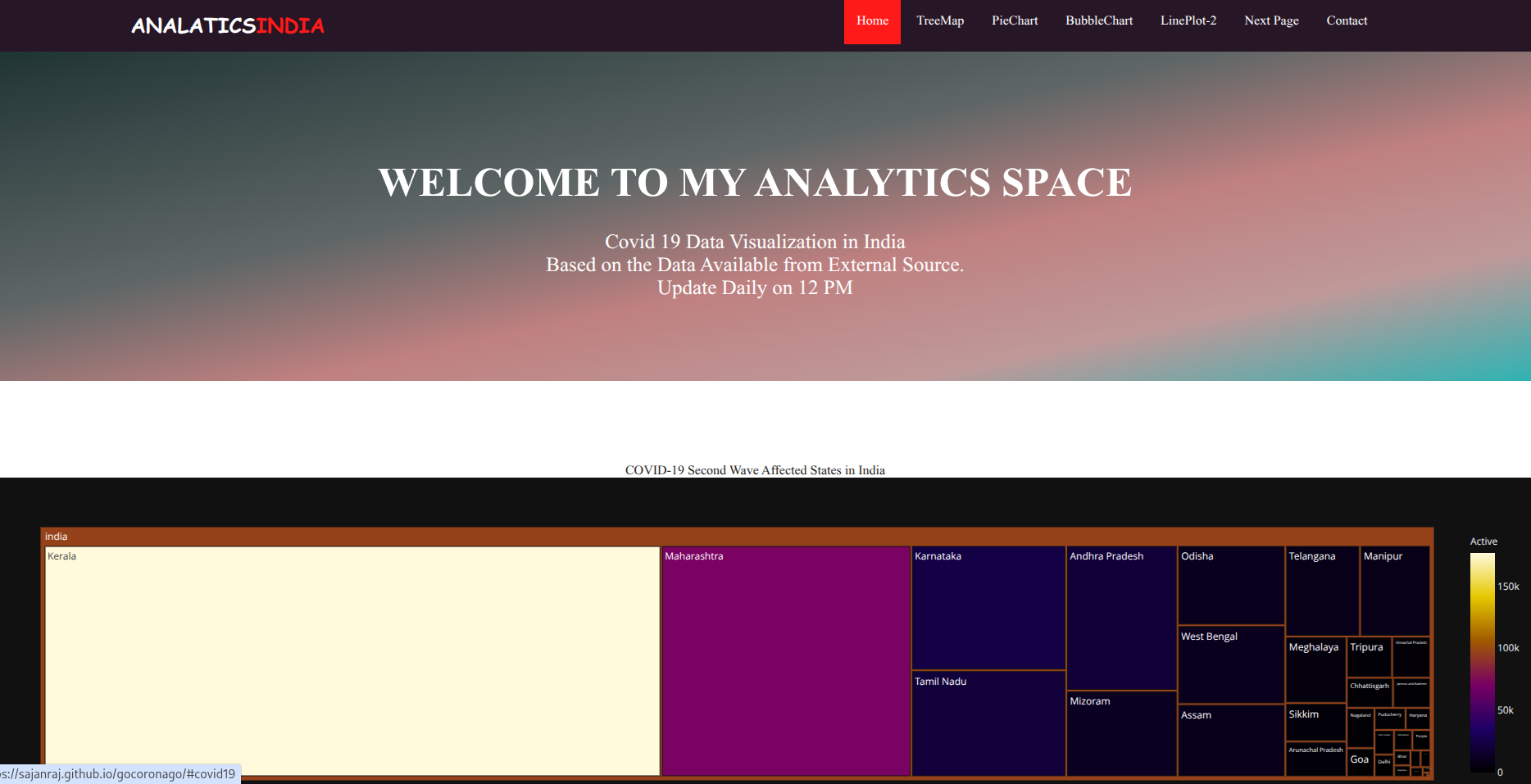Go to Next Page via navigation bar
Screen dimensions: 1531x784
(1271, 20)
